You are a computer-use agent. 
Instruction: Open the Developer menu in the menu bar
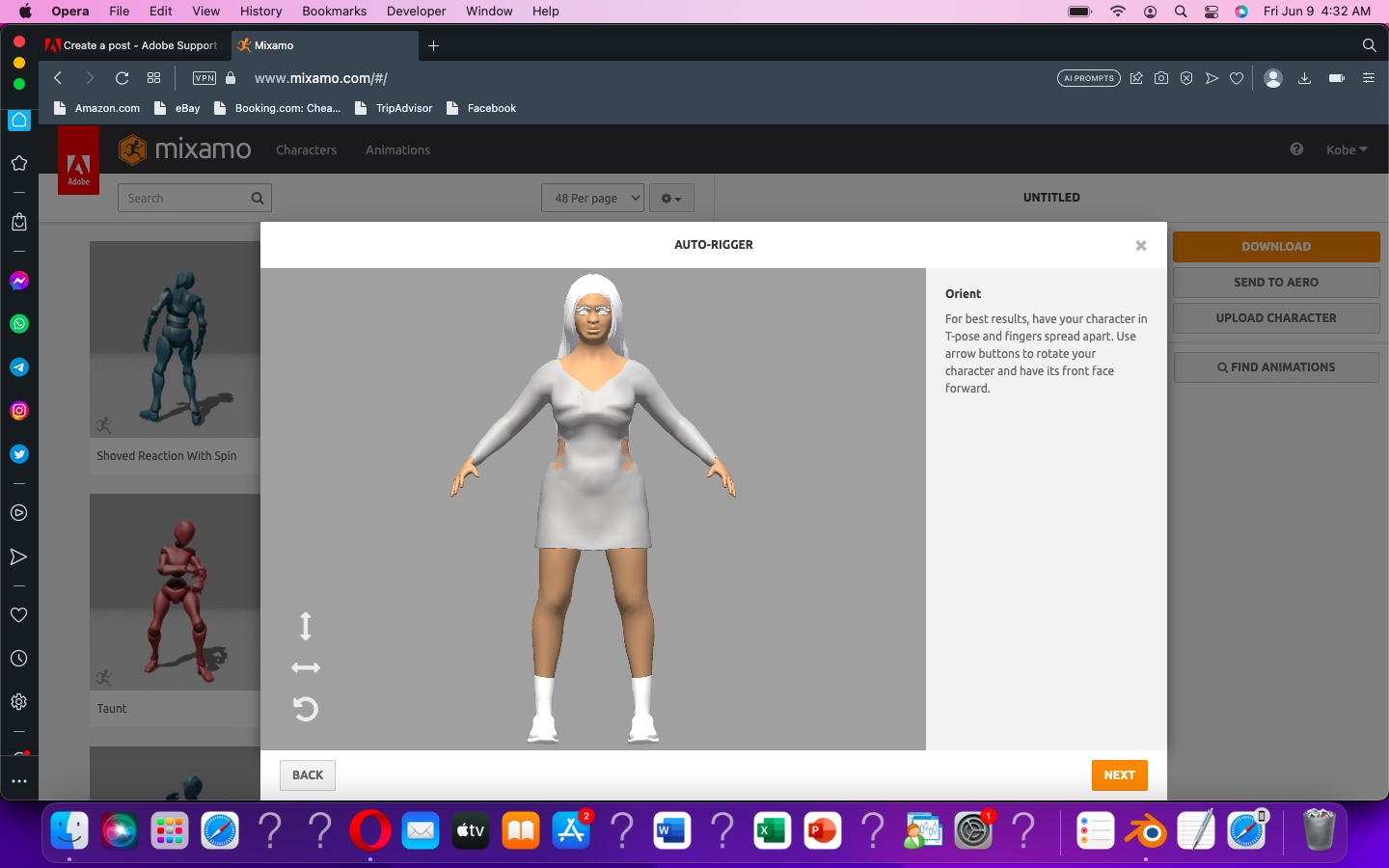coord(416,11)
